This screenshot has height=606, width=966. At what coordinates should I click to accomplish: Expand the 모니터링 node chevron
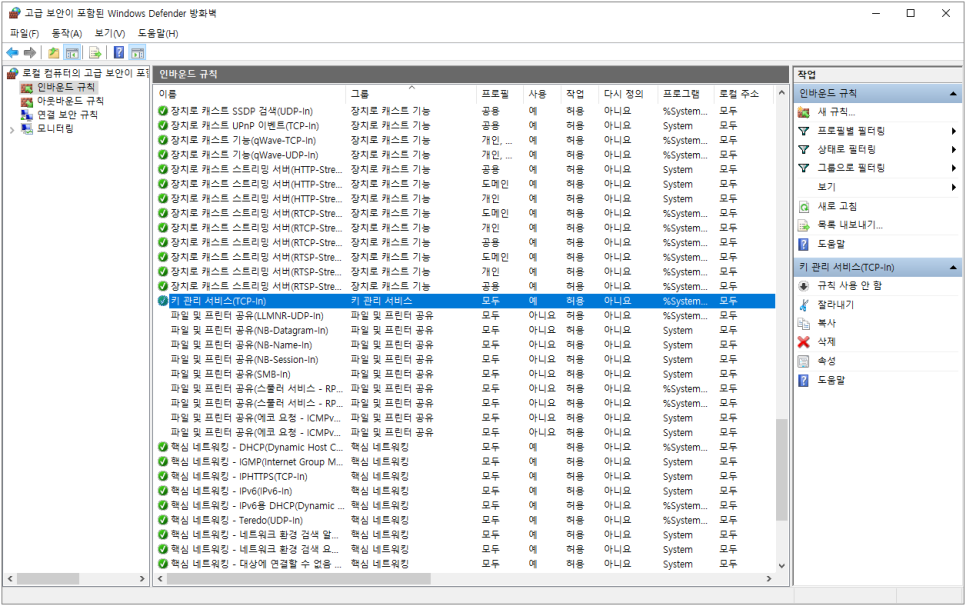point(12,129)
